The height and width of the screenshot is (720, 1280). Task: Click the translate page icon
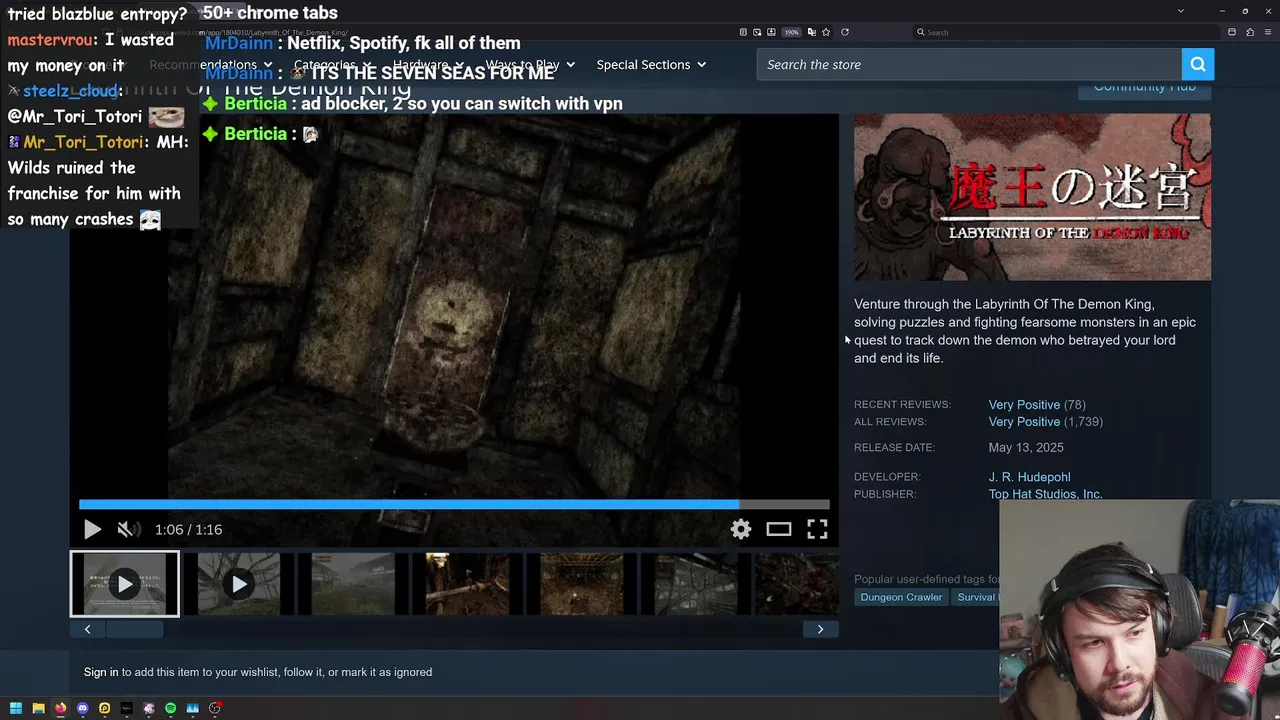pos(811,32)
